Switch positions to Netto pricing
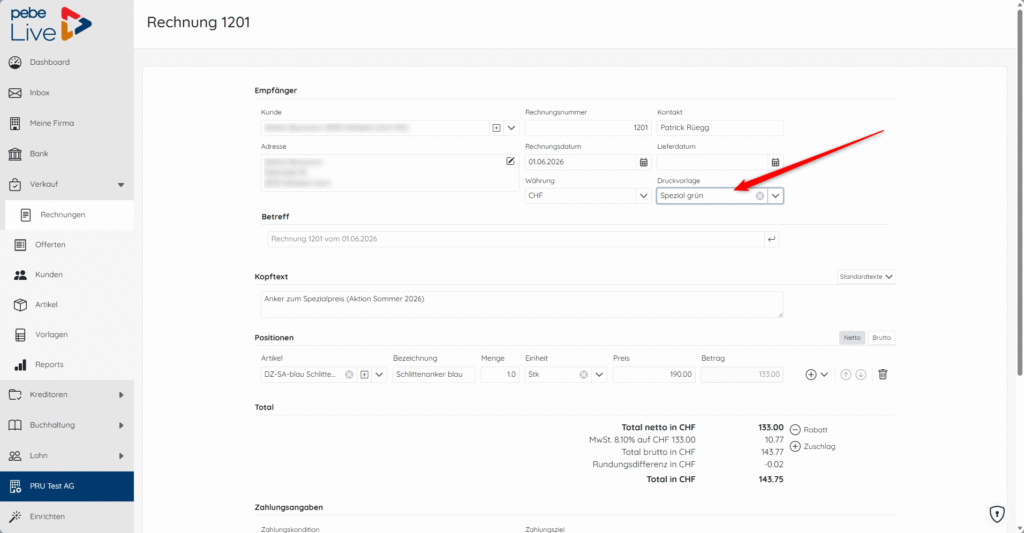The image size is (1024, 533). (x=852, y=338)
